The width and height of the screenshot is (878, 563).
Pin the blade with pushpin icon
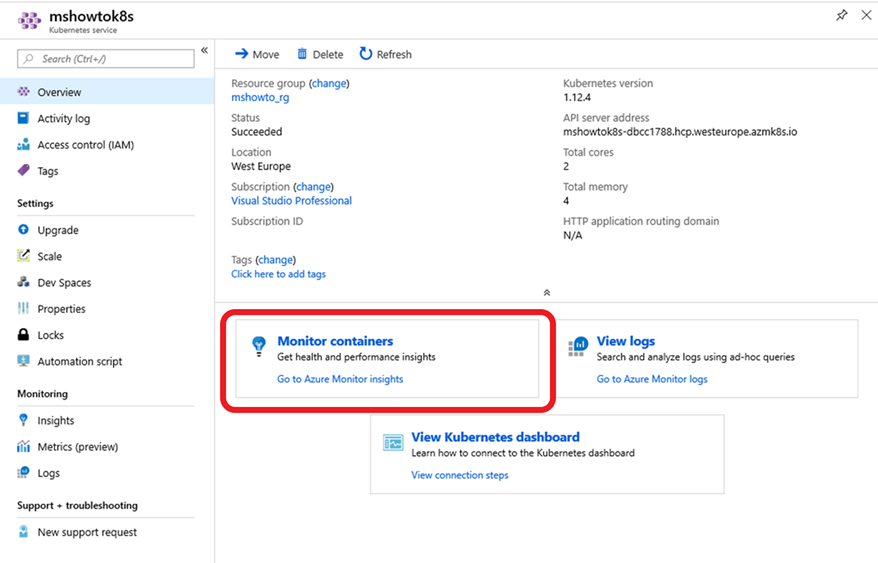tap(841, 16)
